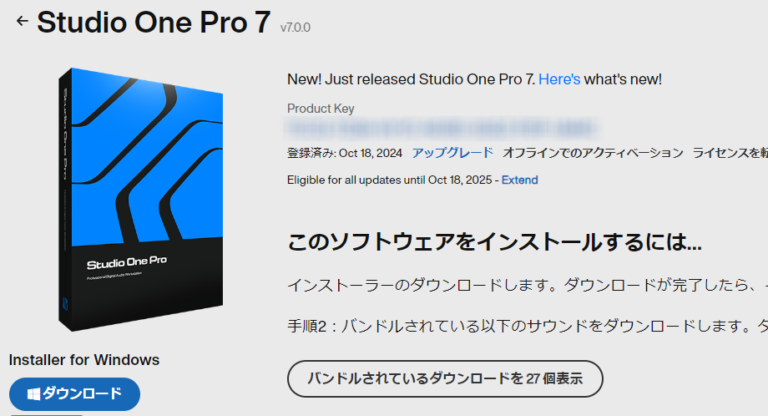Open オフラインでのアクティベーション link
The width and height of the screenshot is (768, 416).
[593, 153]
